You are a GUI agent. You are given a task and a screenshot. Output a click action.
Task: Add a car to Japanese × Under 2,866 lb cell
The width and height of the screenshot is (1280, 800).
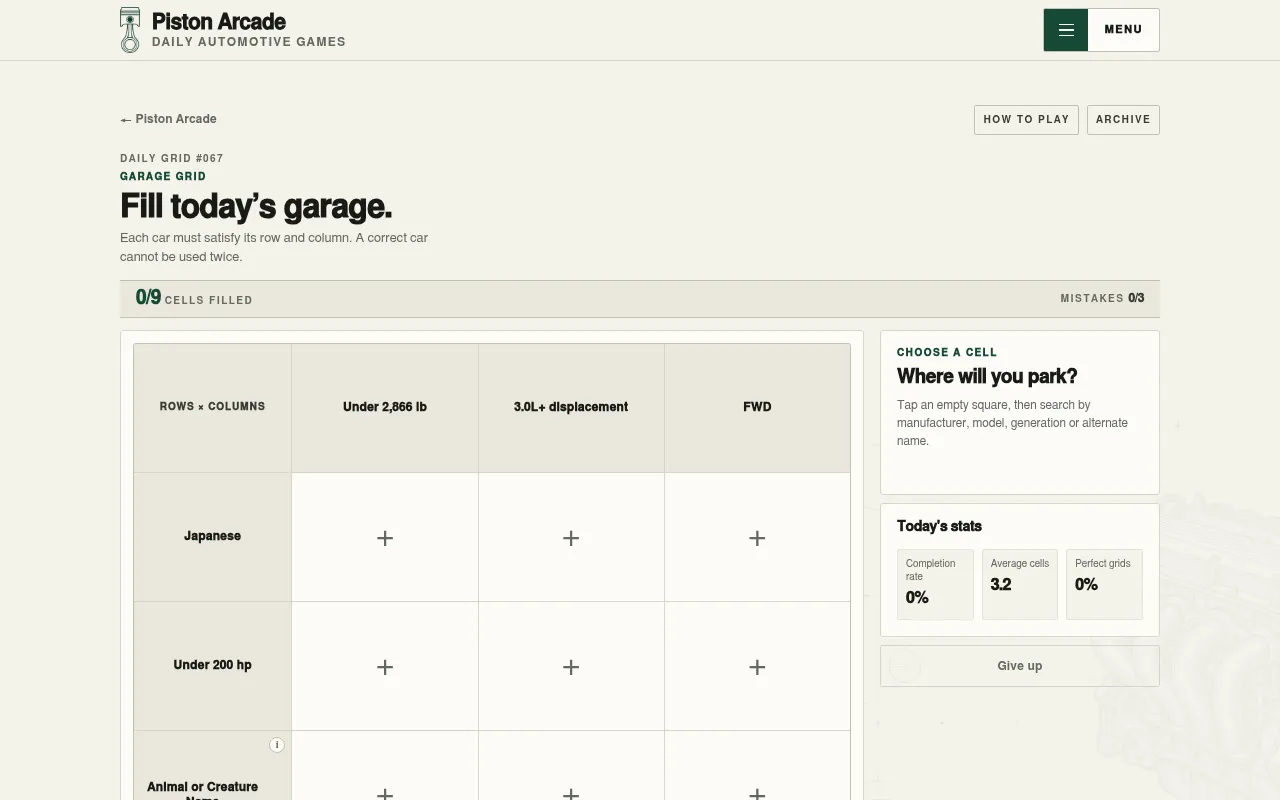coord(385,537)
